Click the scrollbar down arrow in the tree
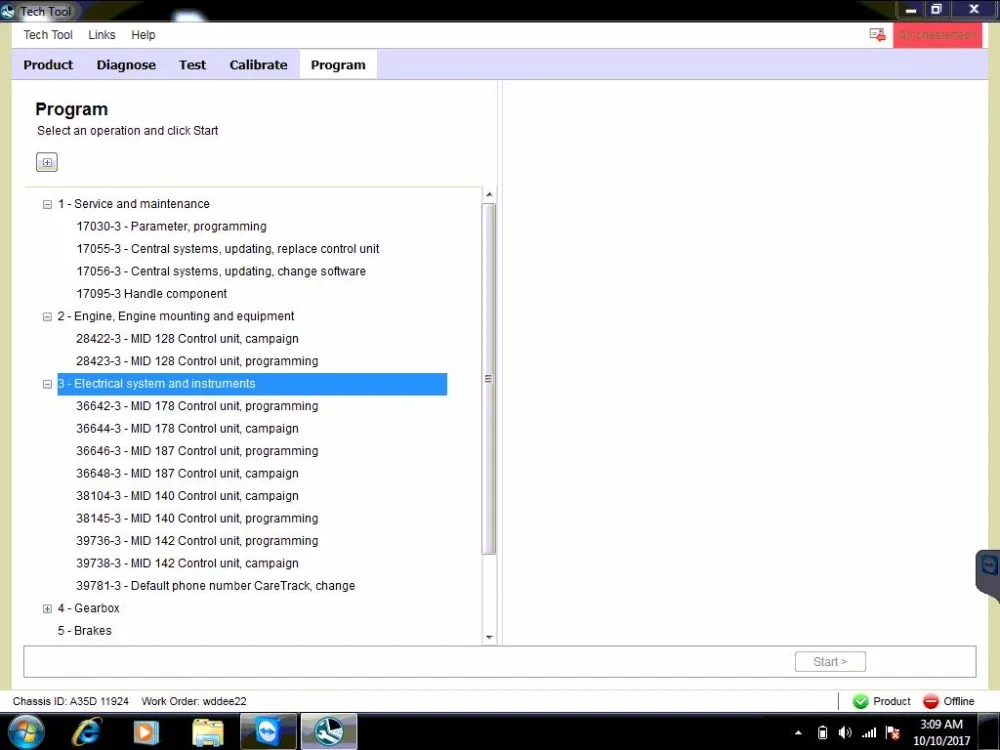This screenshot has width=1000, height=750. (489, 637)
